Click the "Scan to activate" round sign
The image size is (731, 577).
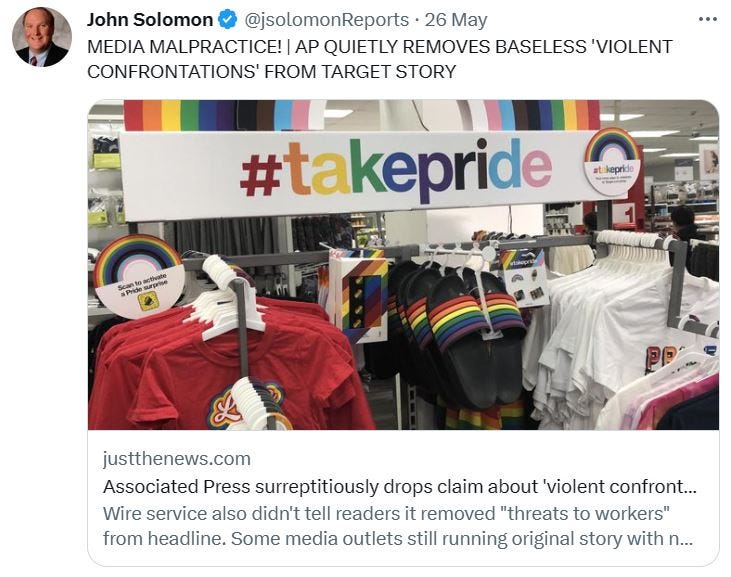[139, 276]
